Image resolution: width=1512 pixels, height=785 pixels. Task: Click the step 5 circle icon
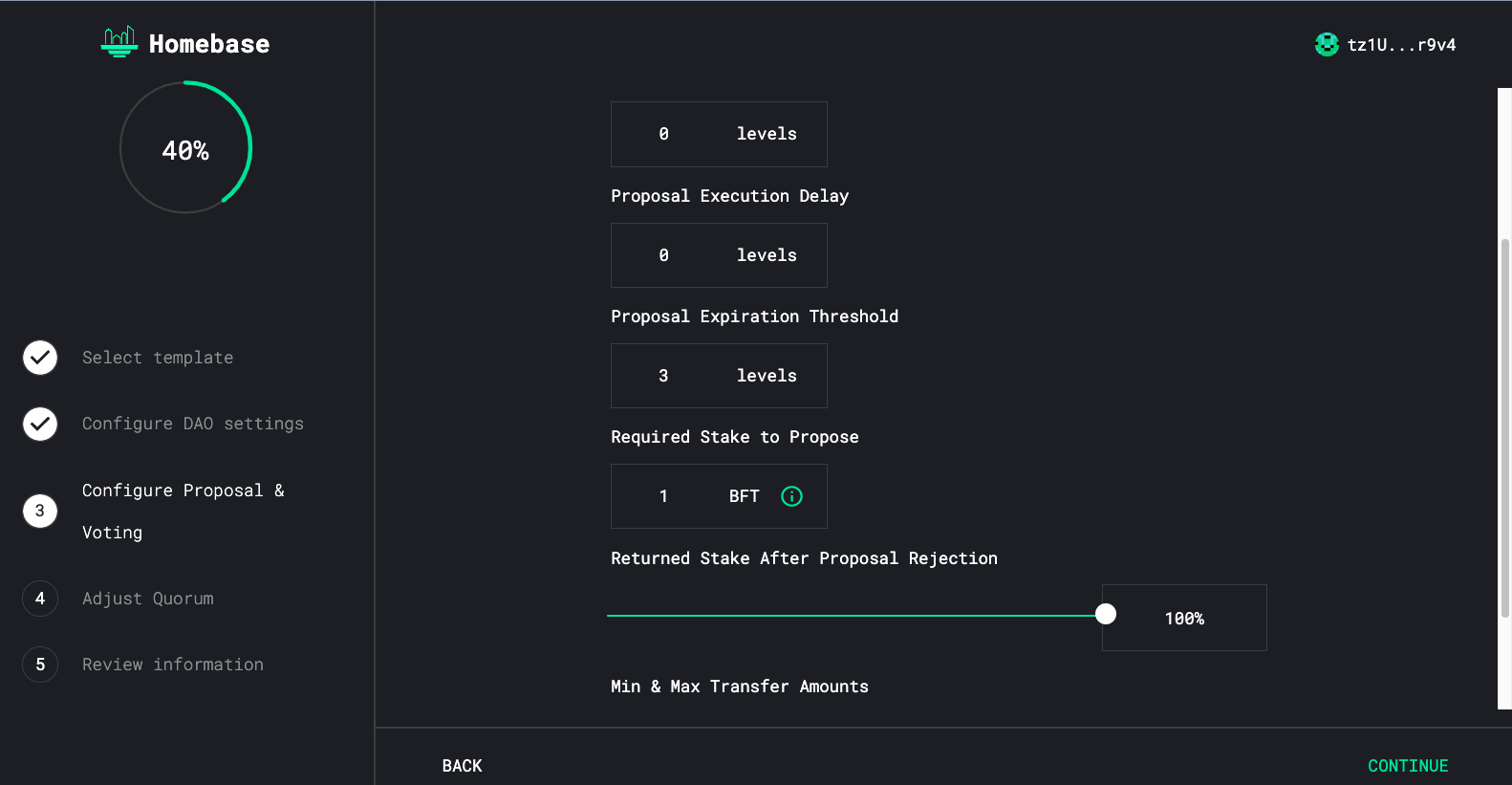[40, 665]
